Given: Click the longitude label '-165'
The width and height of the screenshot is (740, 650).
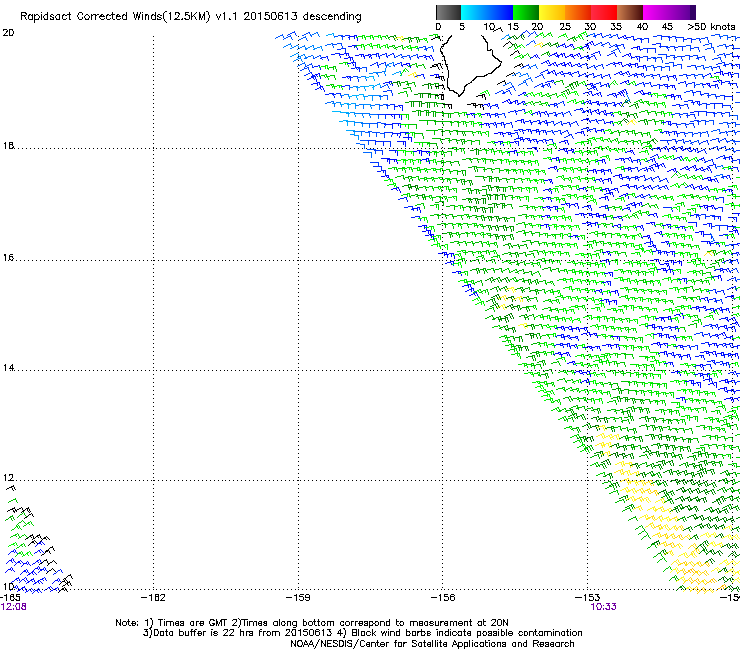Looking at the screenshot, I should click(10, 598).
